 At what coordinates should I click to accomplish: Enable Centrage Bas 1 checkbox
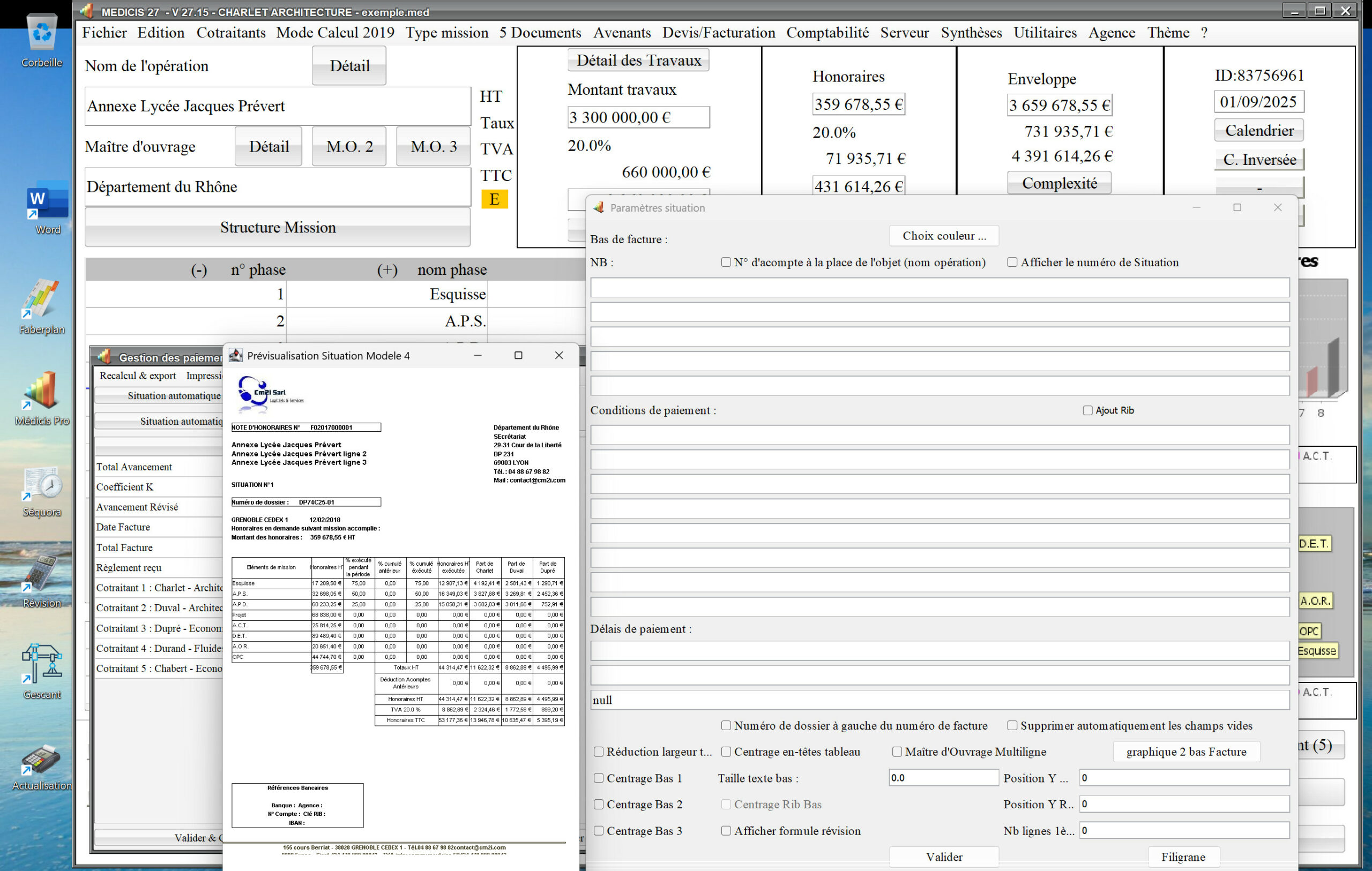point(598,778)
